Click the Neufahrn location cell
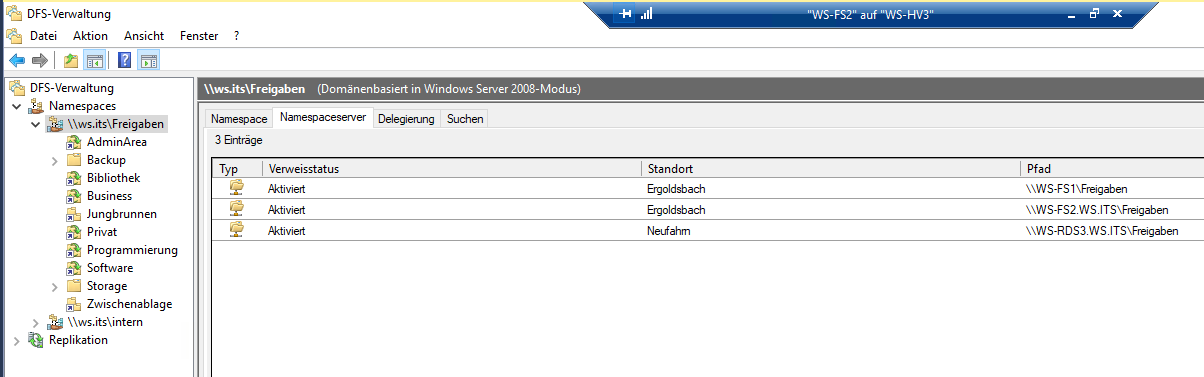 (669, 230)
